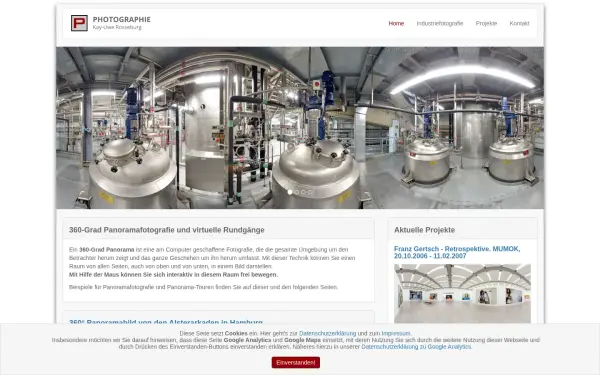Screen dimensions: 600x375
Task: Open the Industriefotografie menu item
Action: pyautogui.click(x=440, y=23)
